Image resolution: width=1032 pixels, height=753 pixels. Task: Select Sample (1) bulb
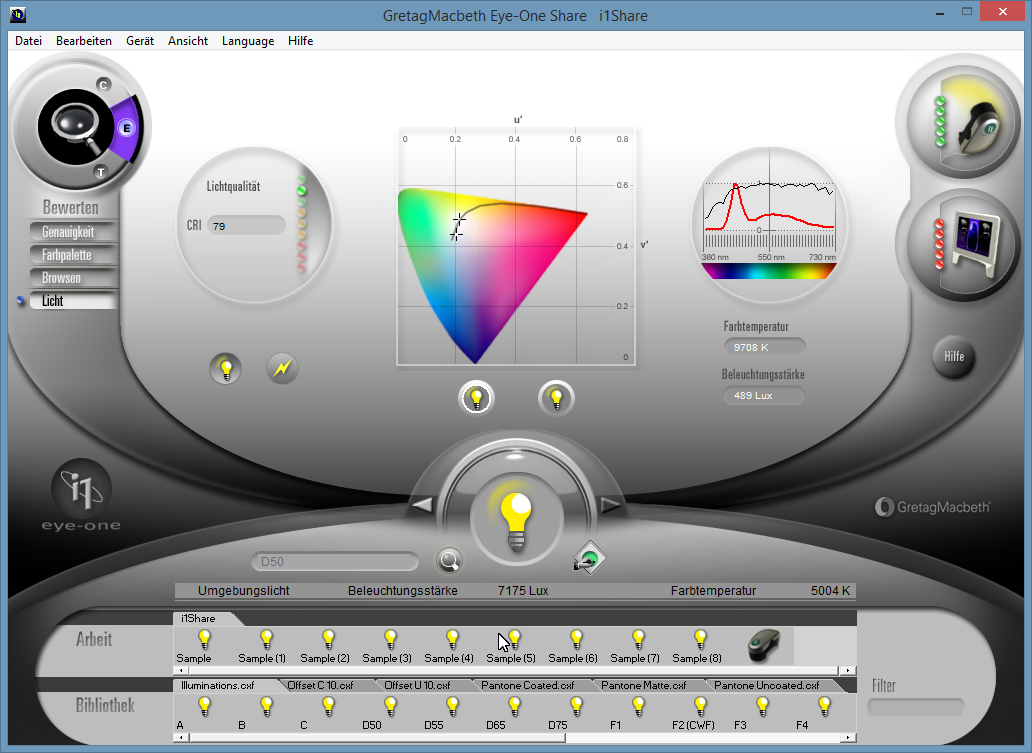pyautogui.click(x=266, y=638)
